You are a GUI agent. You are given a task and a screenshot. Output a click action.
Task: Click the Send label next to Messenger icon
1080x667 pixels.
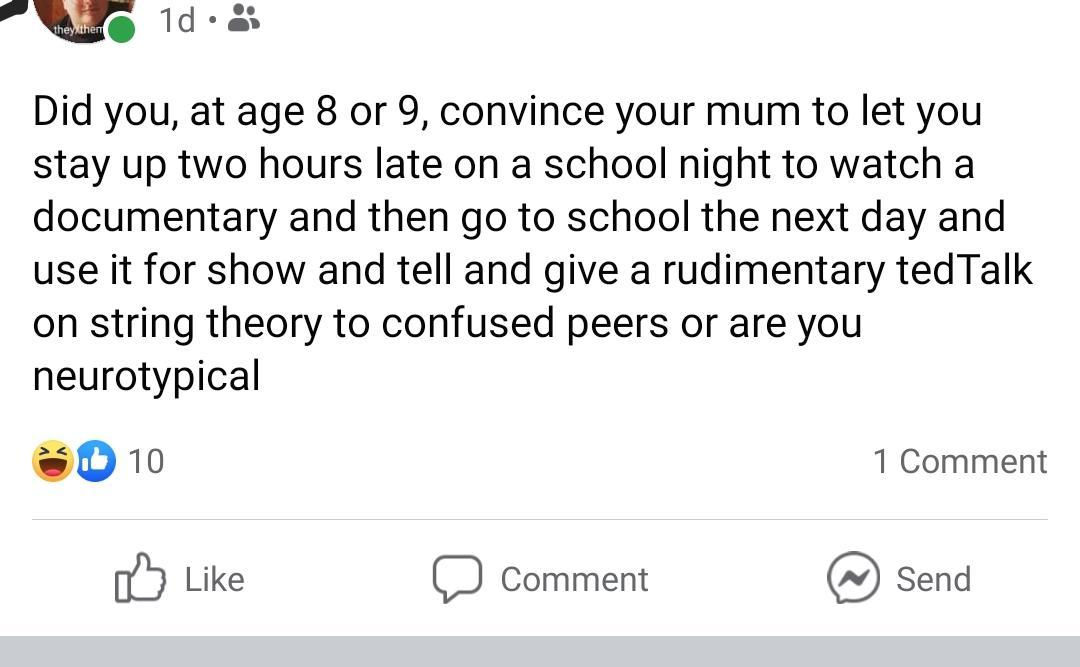coord(935,578)
